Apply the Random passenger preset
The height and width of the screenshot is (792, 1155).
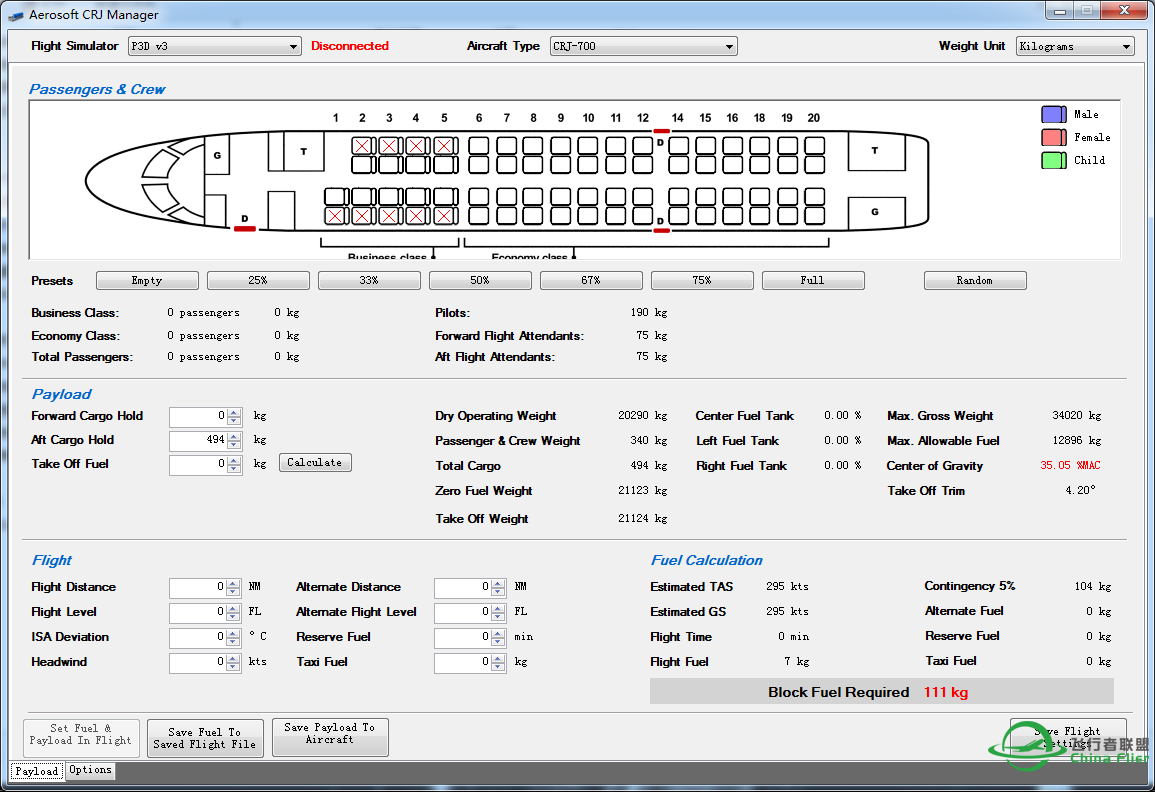975,281
